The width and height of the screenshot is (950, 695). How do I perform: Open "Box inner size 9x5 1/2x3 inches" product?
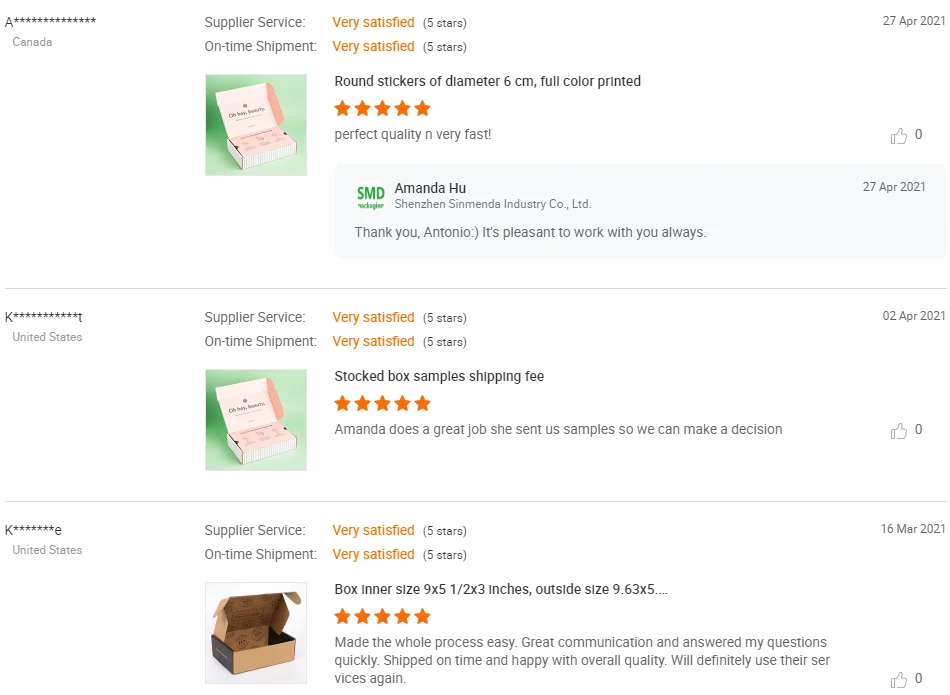500,589
